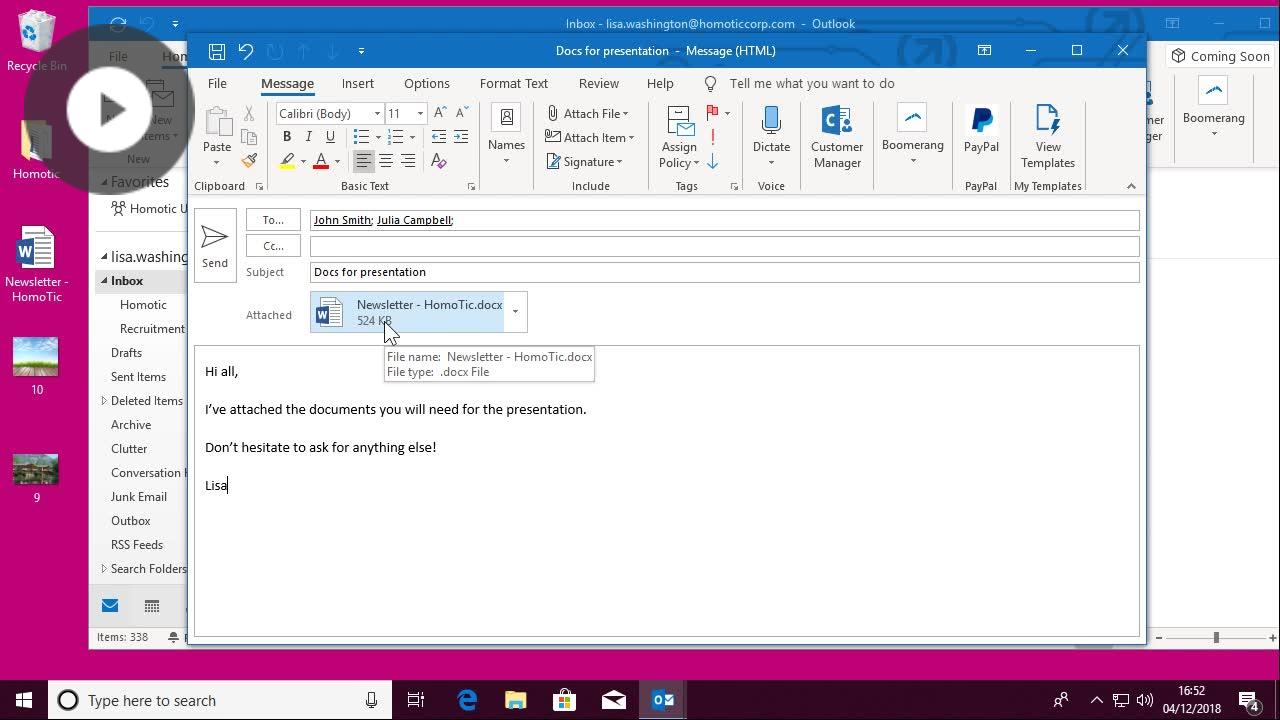Click the Save icon in message title bar

(217, 51)
